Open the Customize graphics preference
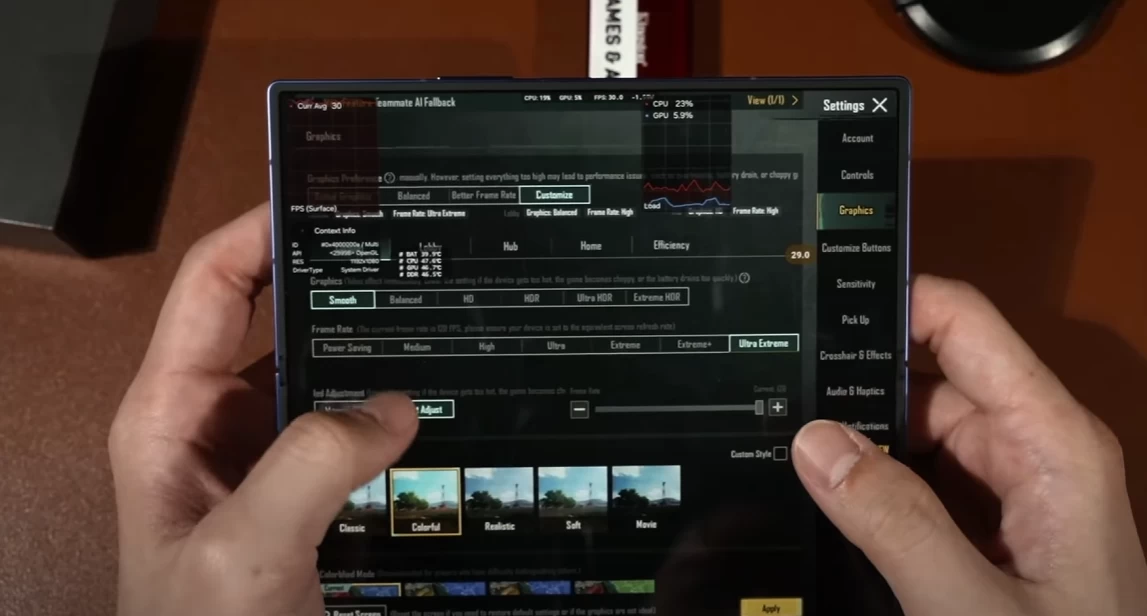This screenshot has width=1147, height=616. [554, 195]
